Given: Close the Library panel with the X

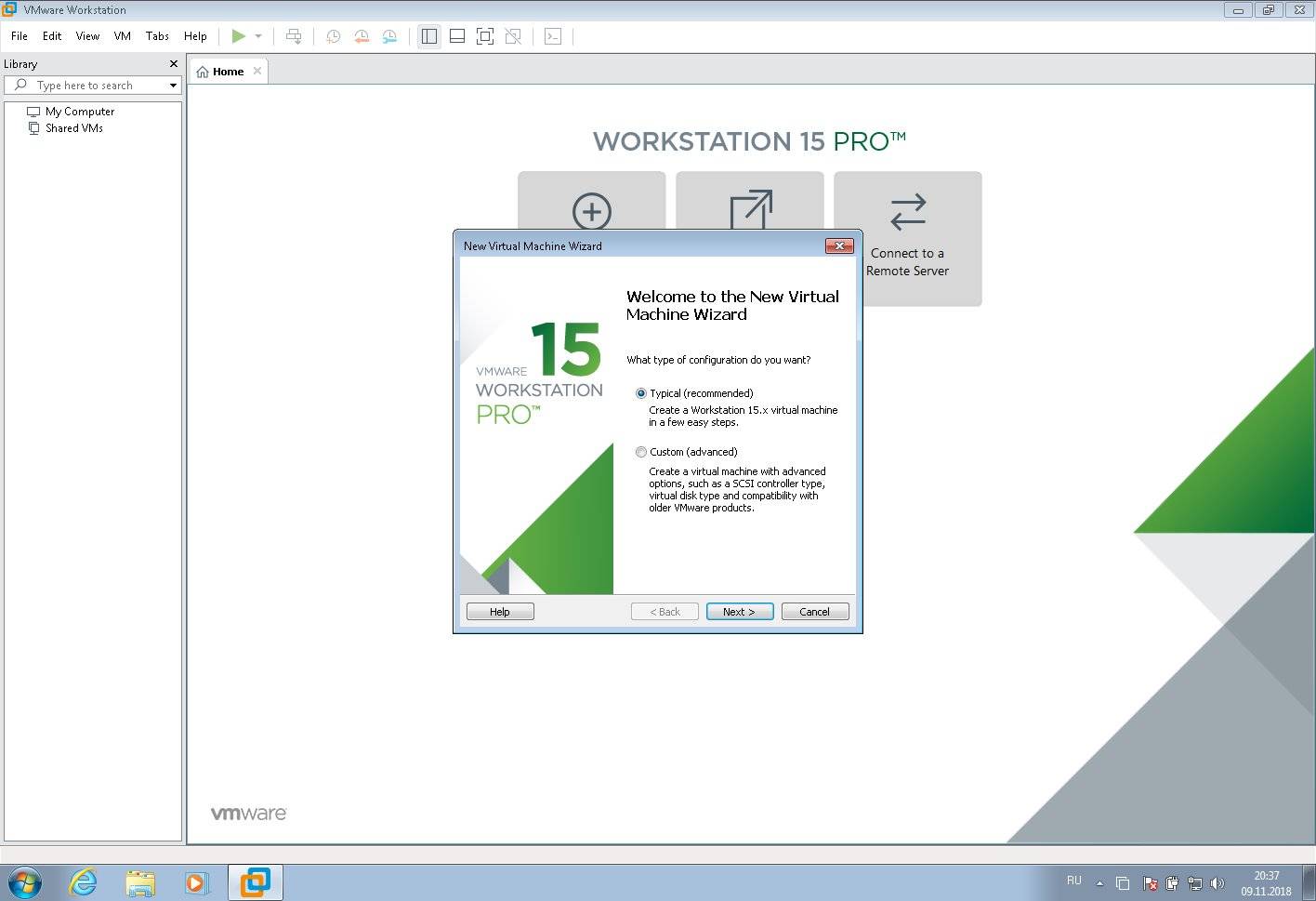Looking at the screenshot, I should (174, 64).
